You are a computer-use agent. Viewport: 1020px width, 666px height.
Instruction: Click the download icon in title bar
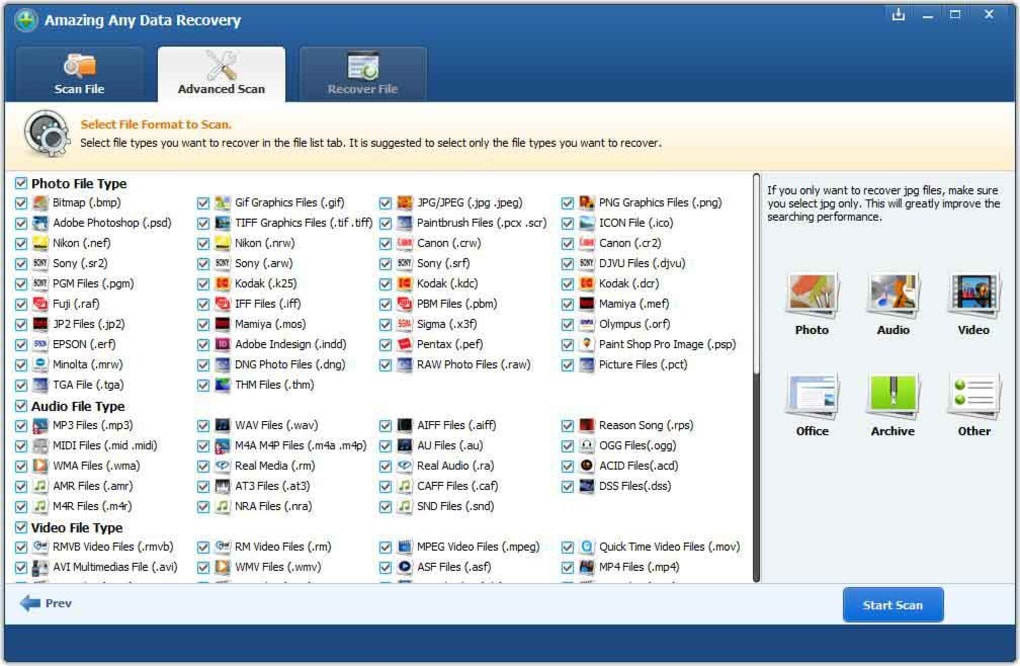tap(897, 14)
